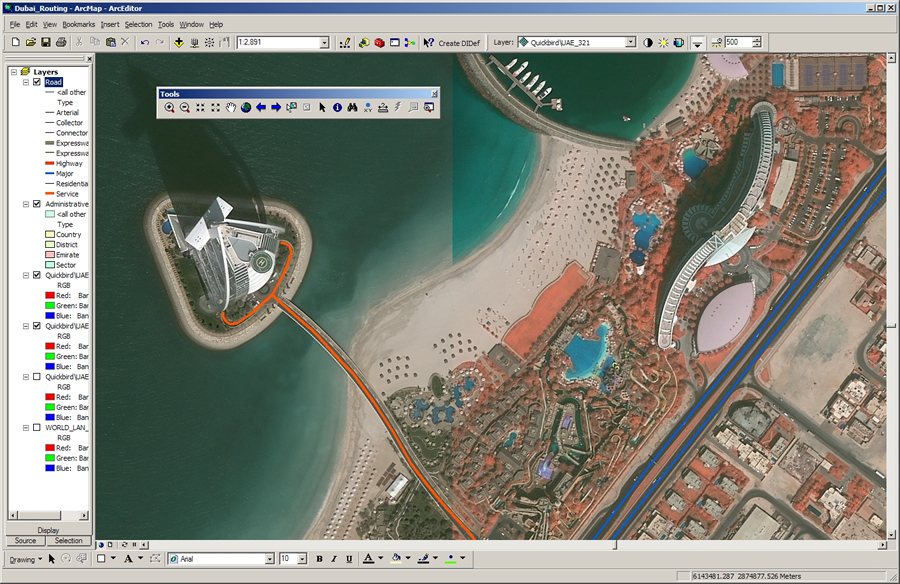Toggle the Road layer visibility

37,82
